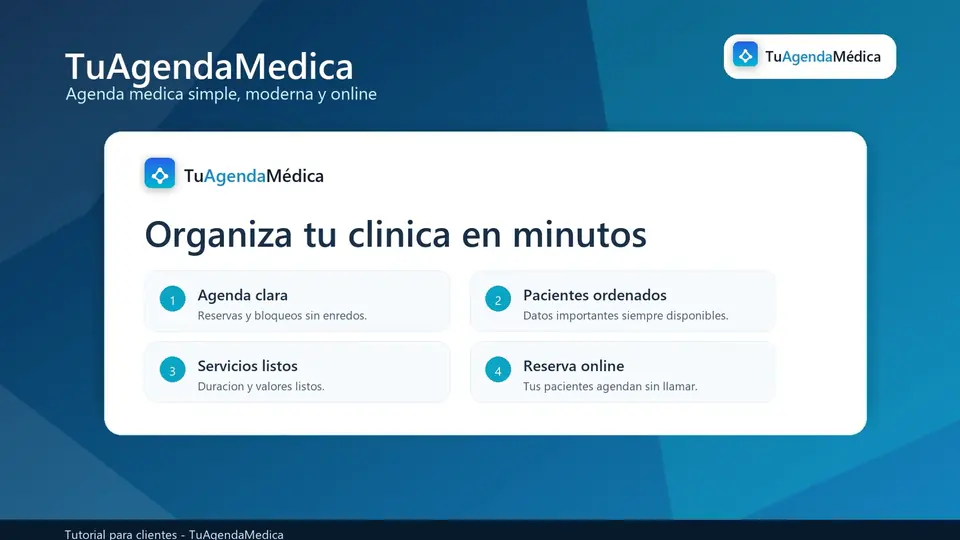Viewport: 960px width, 540px height.
Task: Click text 'Datos importantes siempre disponibles.'
Action: point(626,316)
